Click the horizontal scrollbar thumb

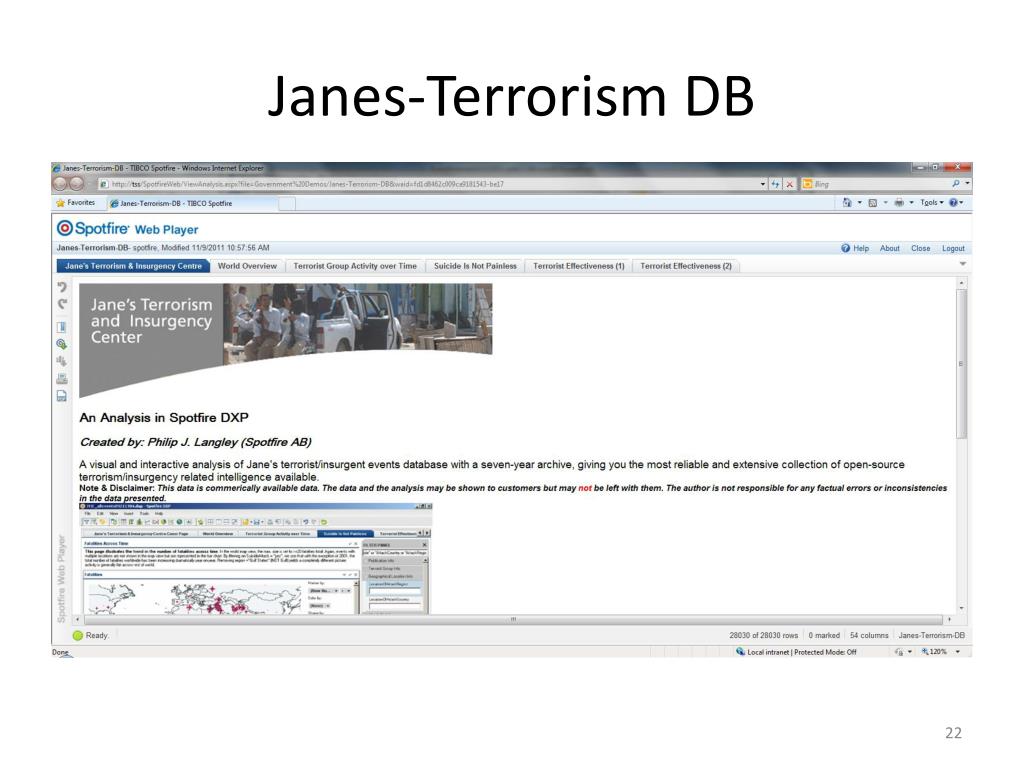coord(513,619)
